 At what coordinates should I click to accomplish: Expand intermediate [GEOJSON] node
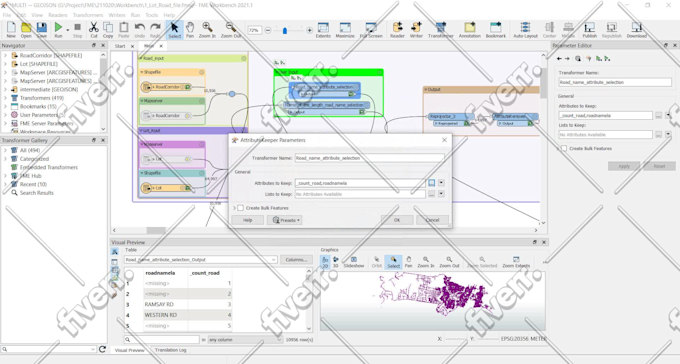pyautogui.click(x=5, y=89)
